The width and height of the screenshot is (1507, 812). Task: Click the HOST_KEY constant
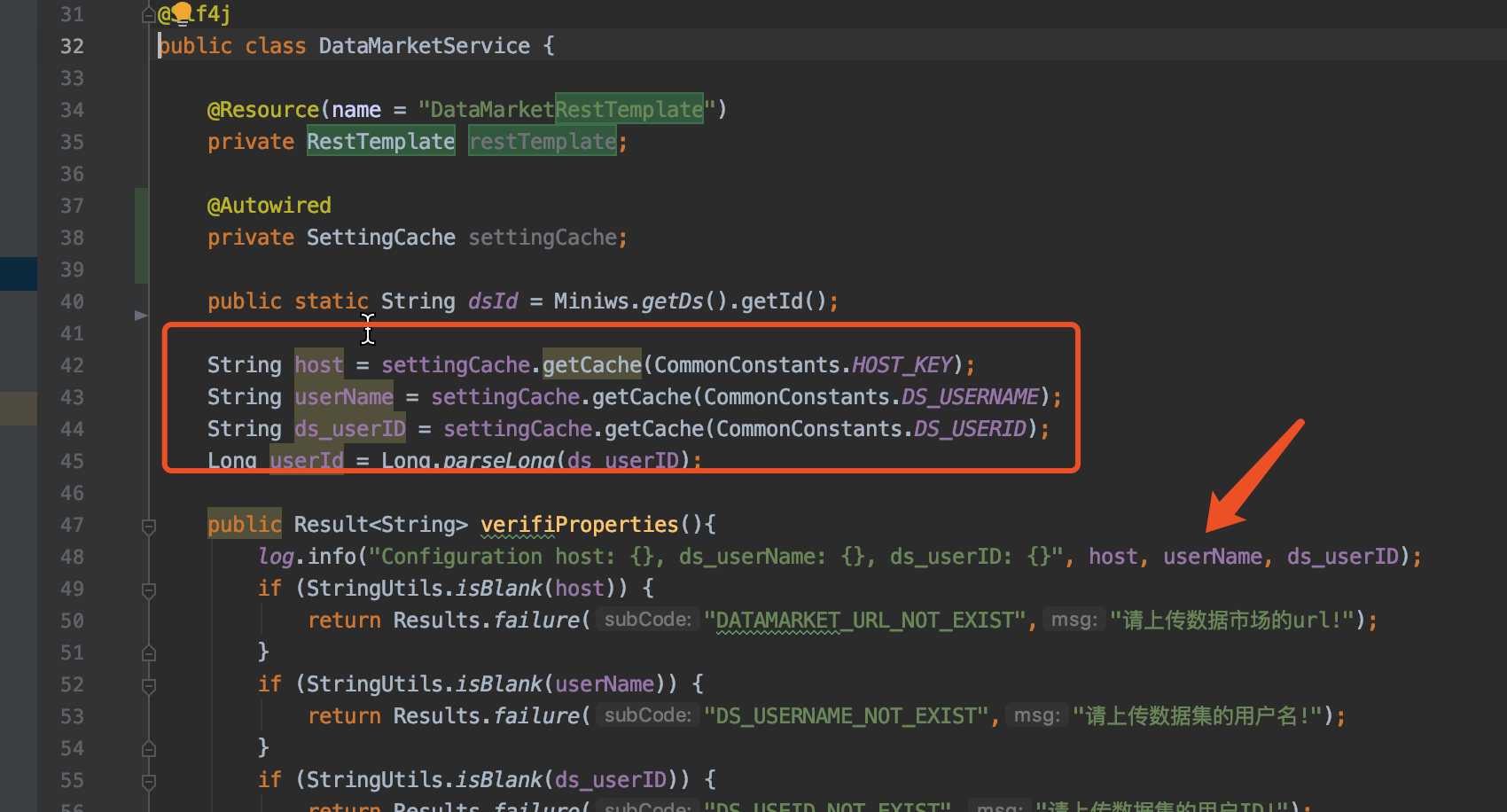902,365
